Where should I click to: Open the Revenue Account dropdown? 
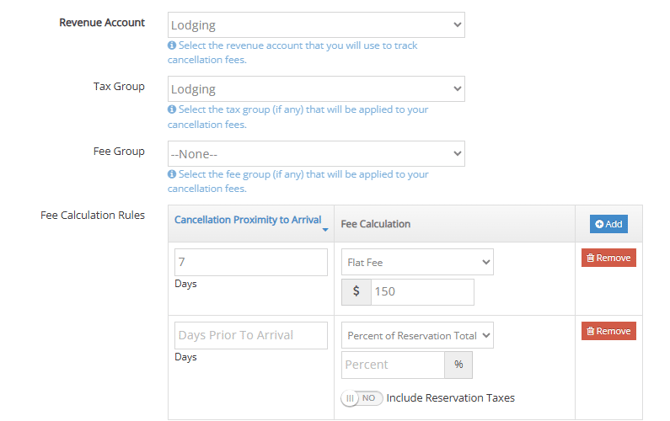[x=316, y=24]
